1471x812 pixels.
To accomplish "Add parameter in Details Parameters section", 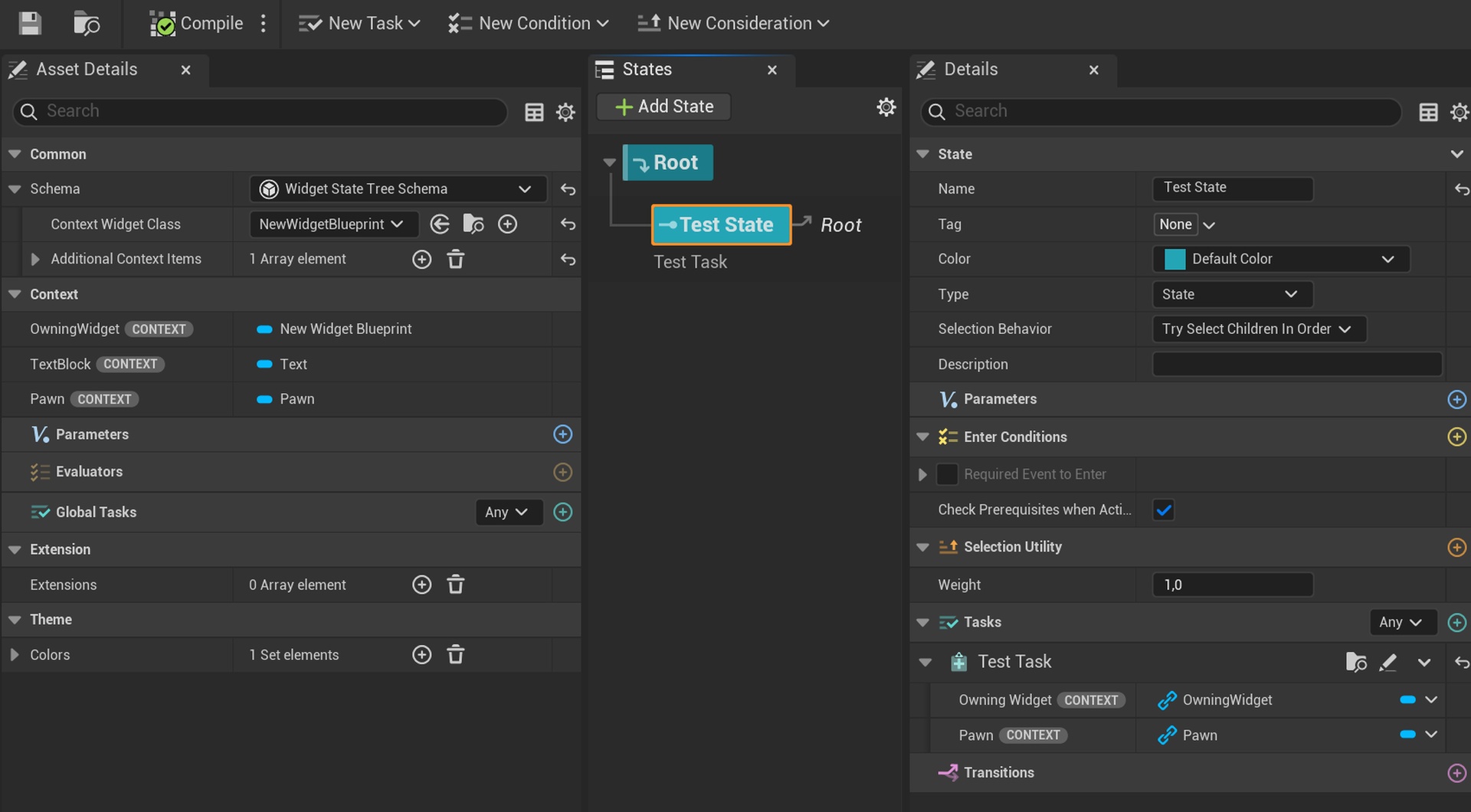I will click(x=1456, y=400).
